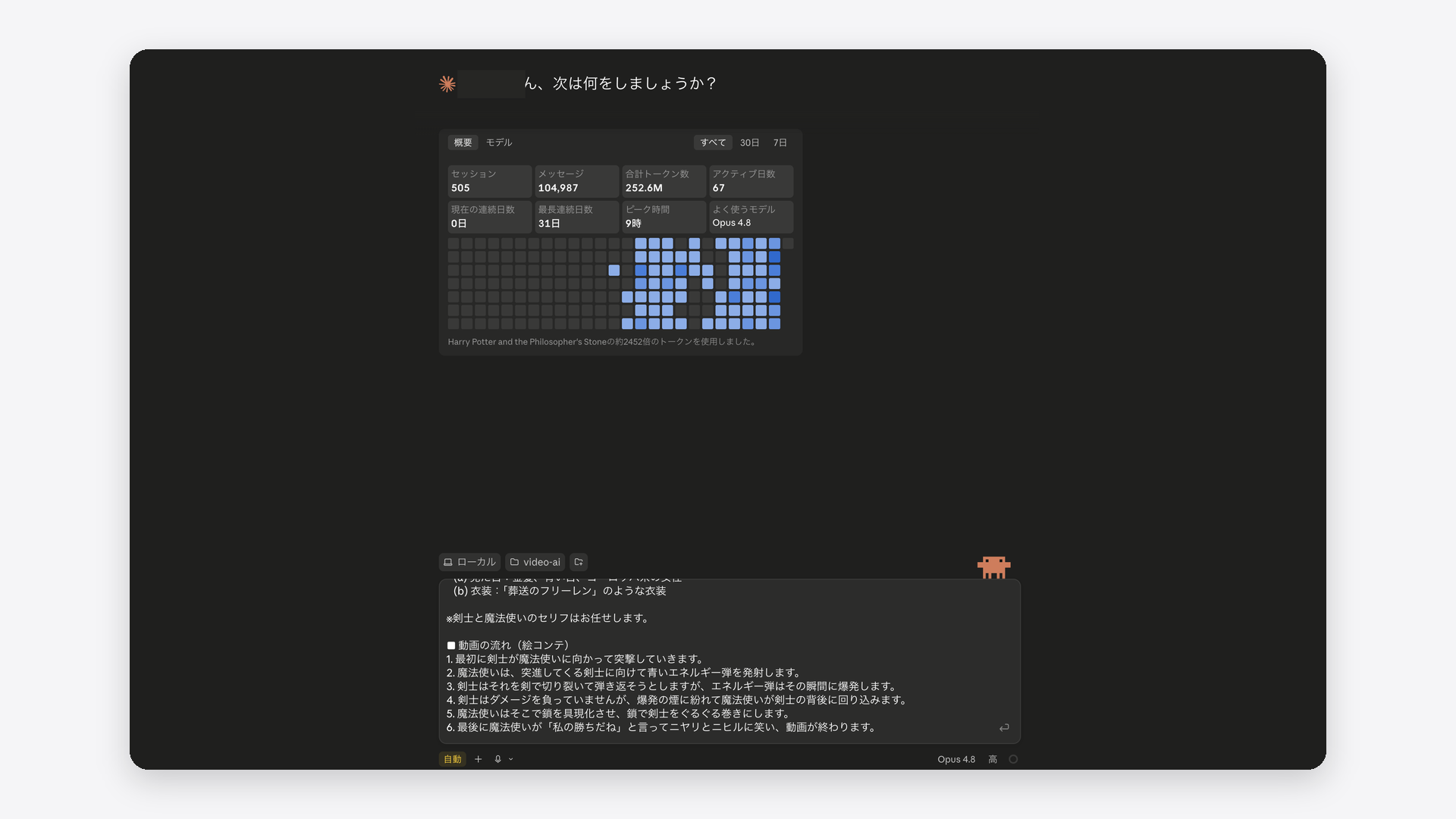Open the 高 effort level selector
Image resolution: width=1456 pixels, height=819 pixels.
tap(993, 759)
